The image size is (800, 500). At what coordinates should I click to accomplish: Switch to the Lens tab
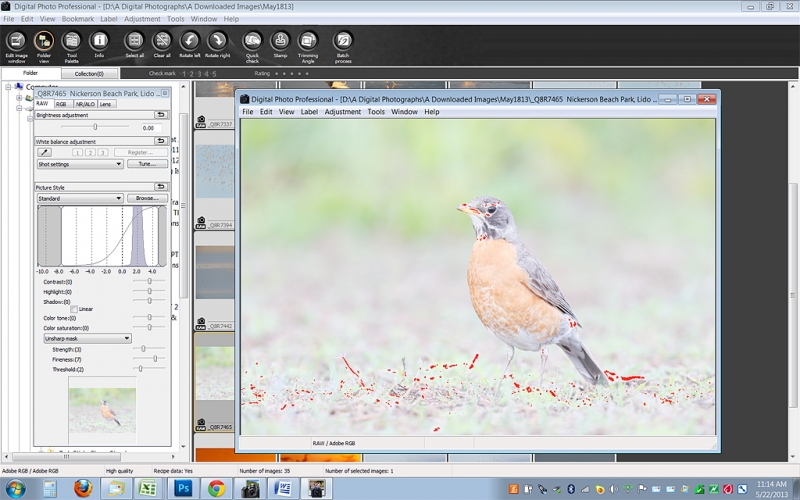pos(106,104)
